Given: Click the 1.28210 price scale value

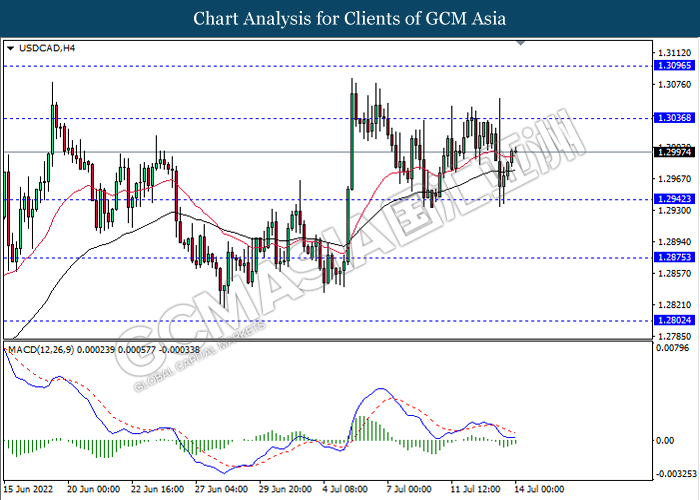Looking at the screenshot, I should pyautogui.click(x=675, y=305).
